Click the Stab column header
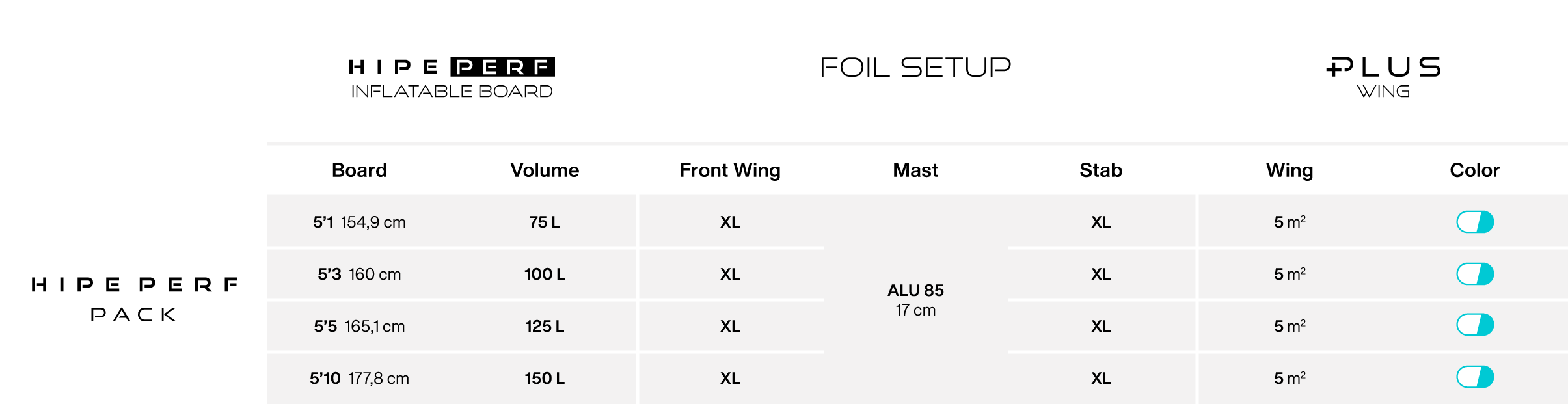 point(1101,170)
